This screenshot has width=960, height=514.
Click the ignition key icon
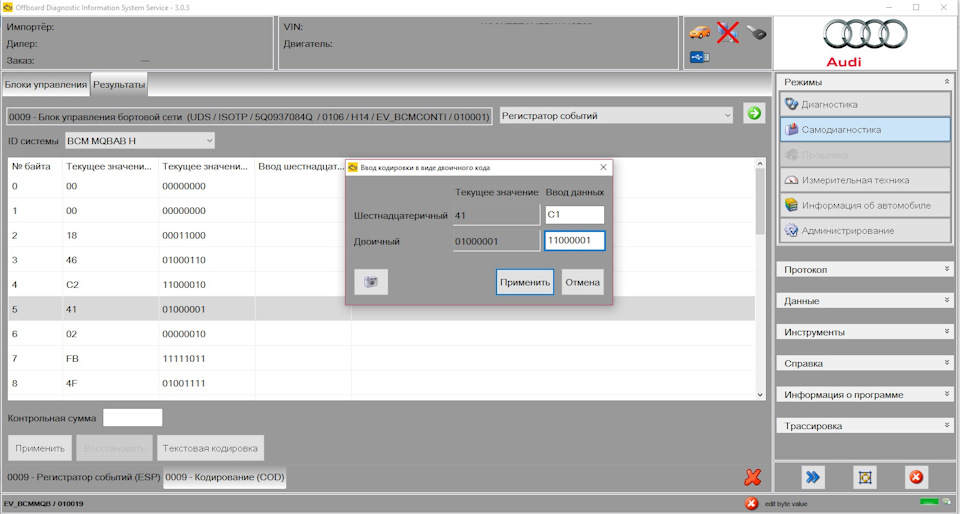click(756, 32)
